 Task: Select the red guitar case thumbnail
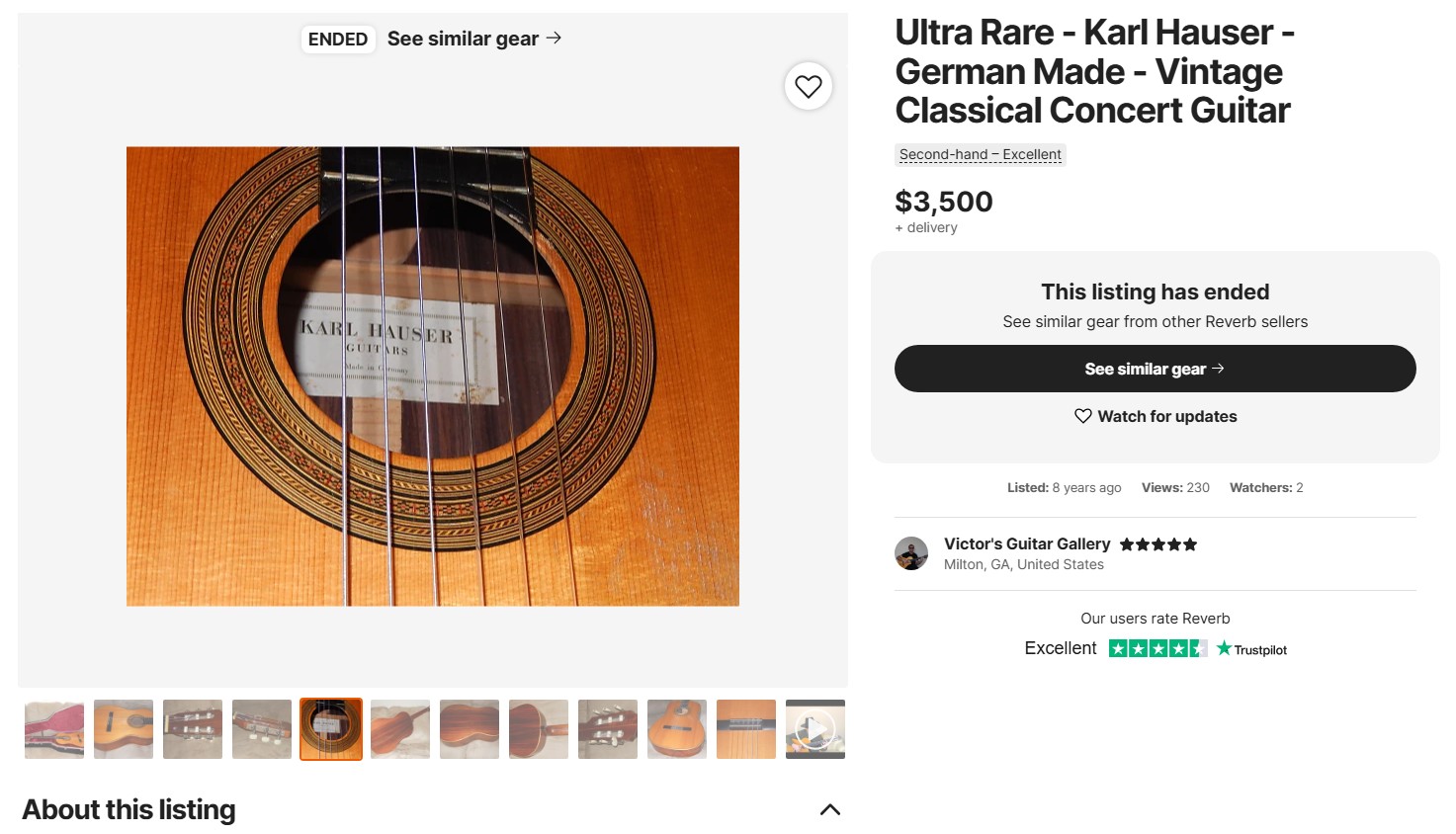click(54, 729)
